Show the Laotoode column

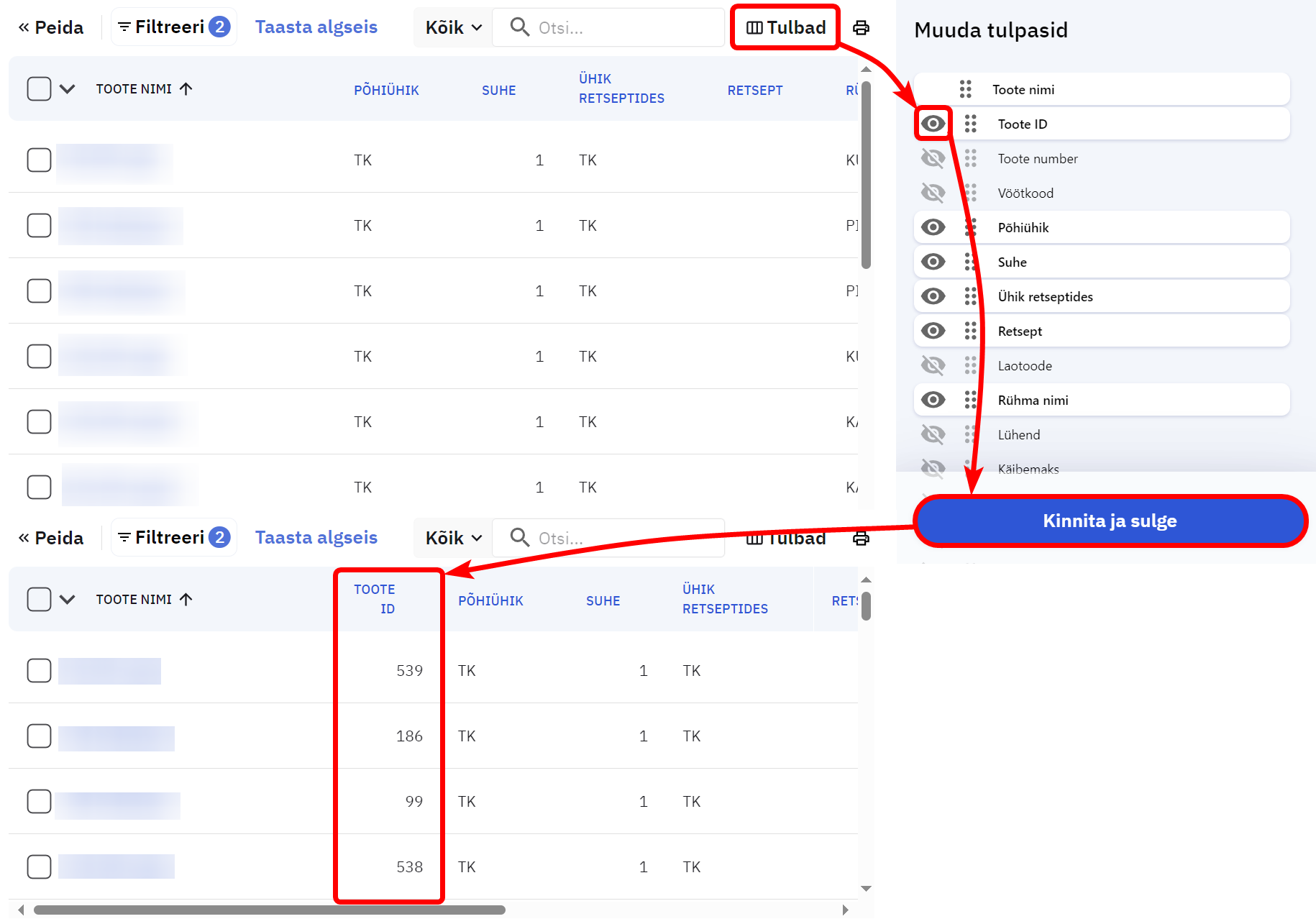coord(933,365)
